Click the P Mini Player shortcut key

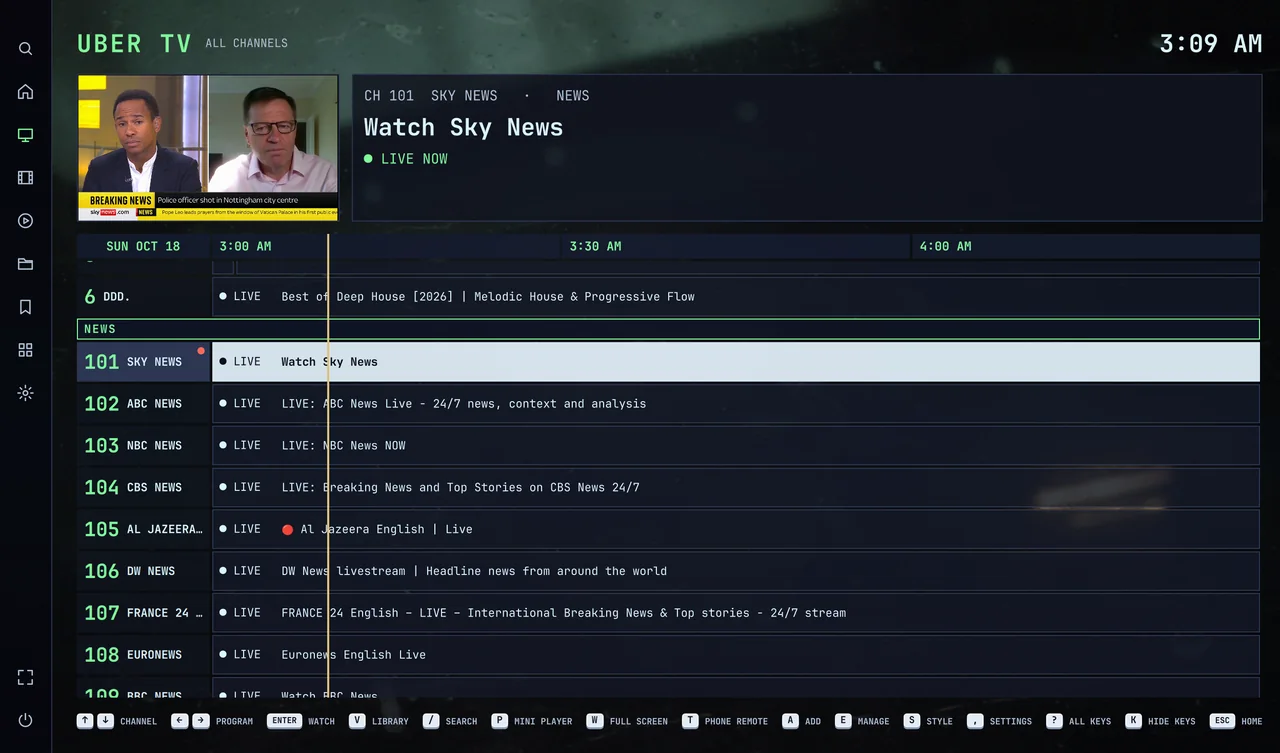[x=532, y=721]
